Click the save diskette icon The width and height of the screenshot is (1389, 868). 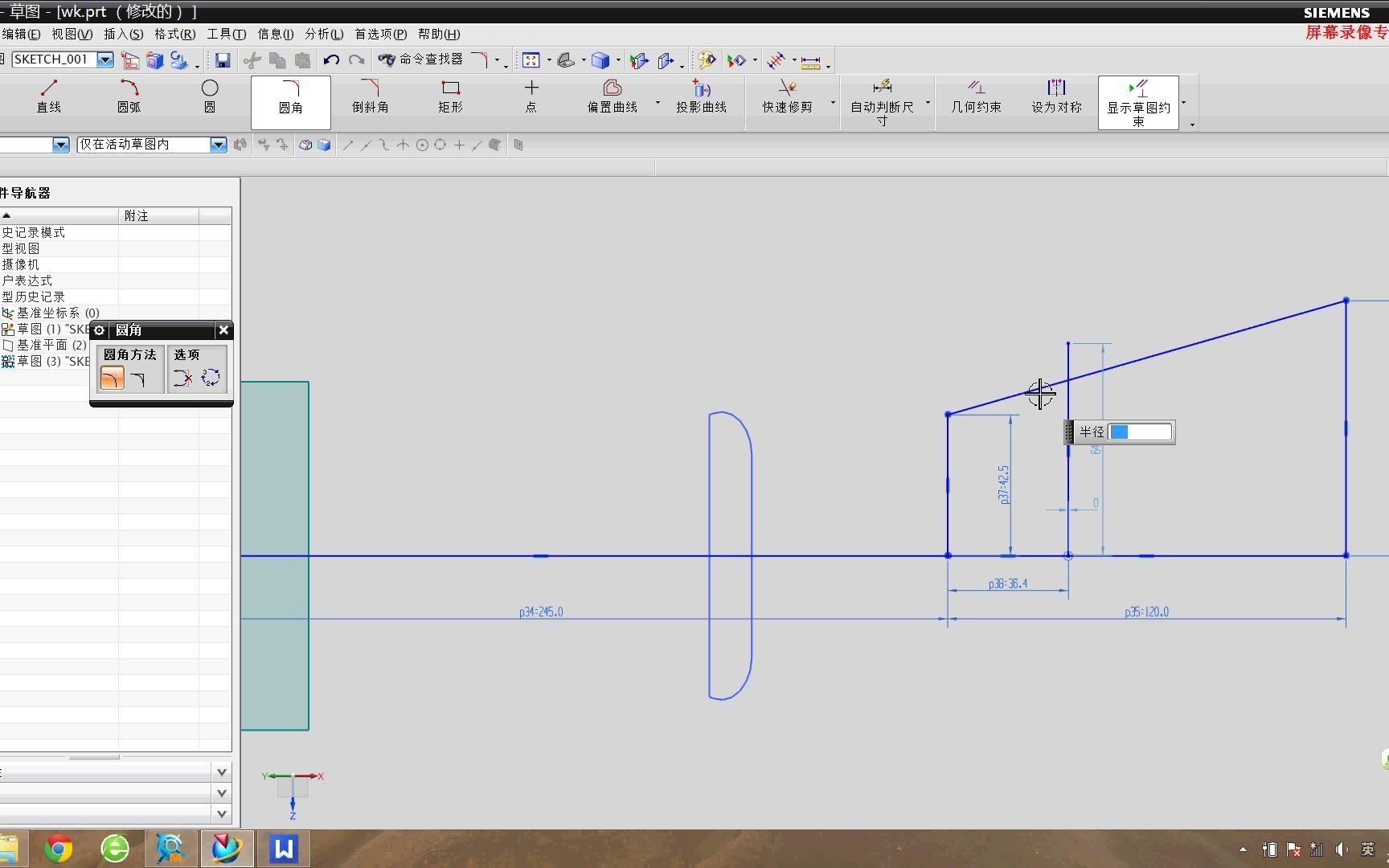(x=223, y=60)
